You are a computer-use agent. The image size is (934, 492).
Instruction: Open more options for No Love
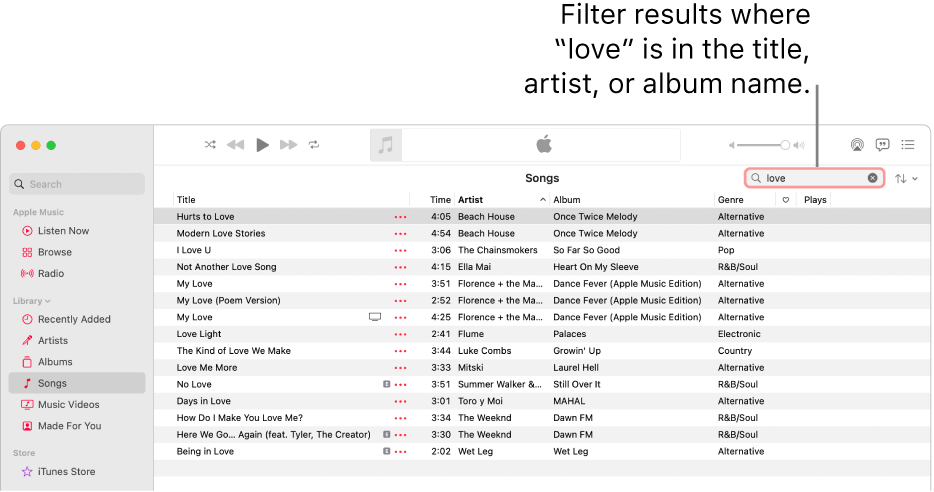pyautogui.click(x=400, y=385)
